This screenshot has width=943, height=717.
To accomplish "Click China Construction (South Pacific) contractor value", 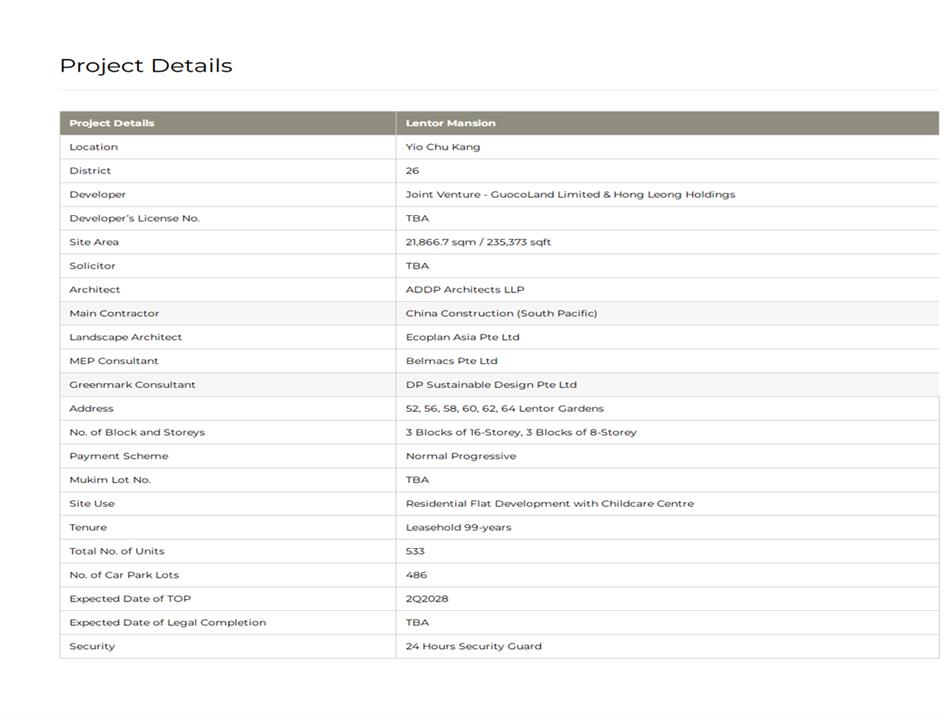I will coord(501,314).
